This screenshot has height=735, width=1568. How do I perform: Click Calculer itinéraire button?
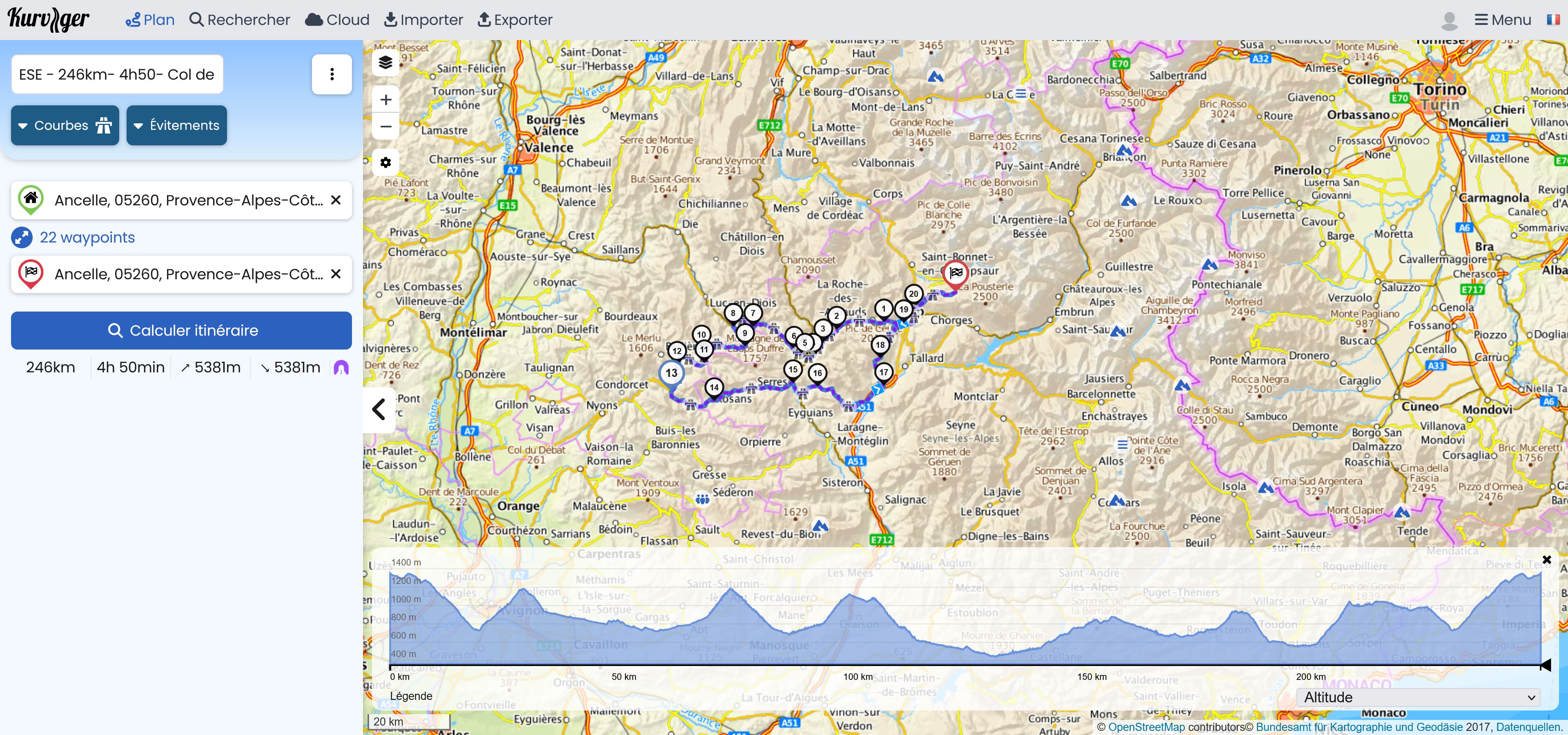point(181,330)
